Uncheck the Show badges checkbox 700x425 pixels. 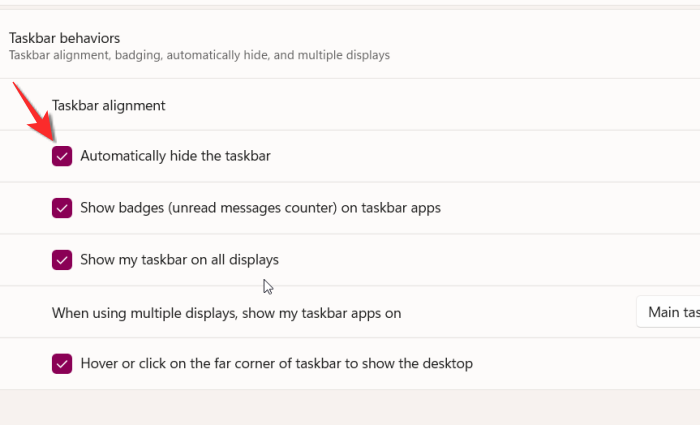tap(62, 208)
